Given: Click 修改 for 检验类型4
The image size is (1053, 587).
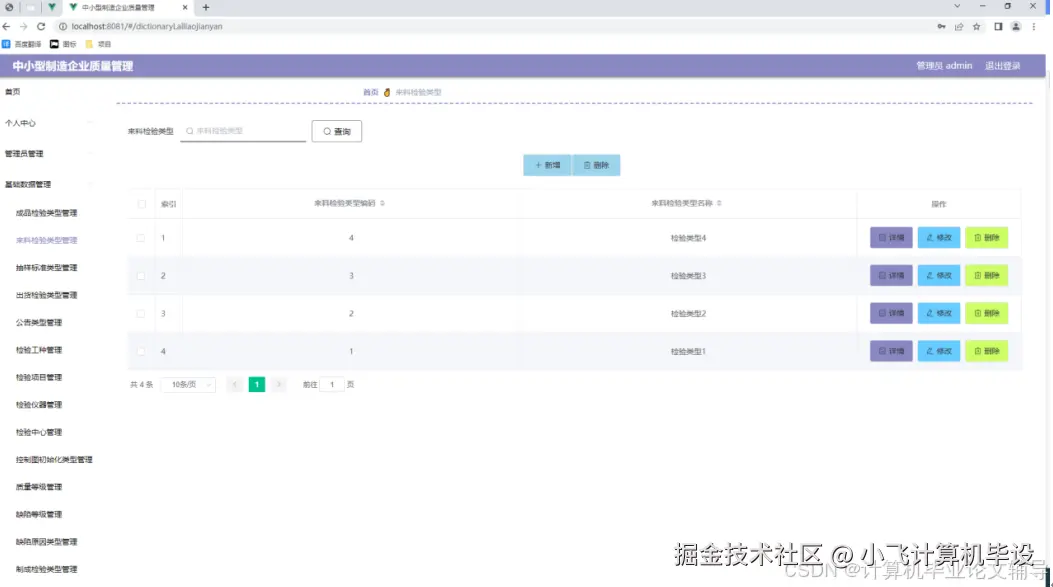Looking at the screenshot, I should tap(939, 238).
